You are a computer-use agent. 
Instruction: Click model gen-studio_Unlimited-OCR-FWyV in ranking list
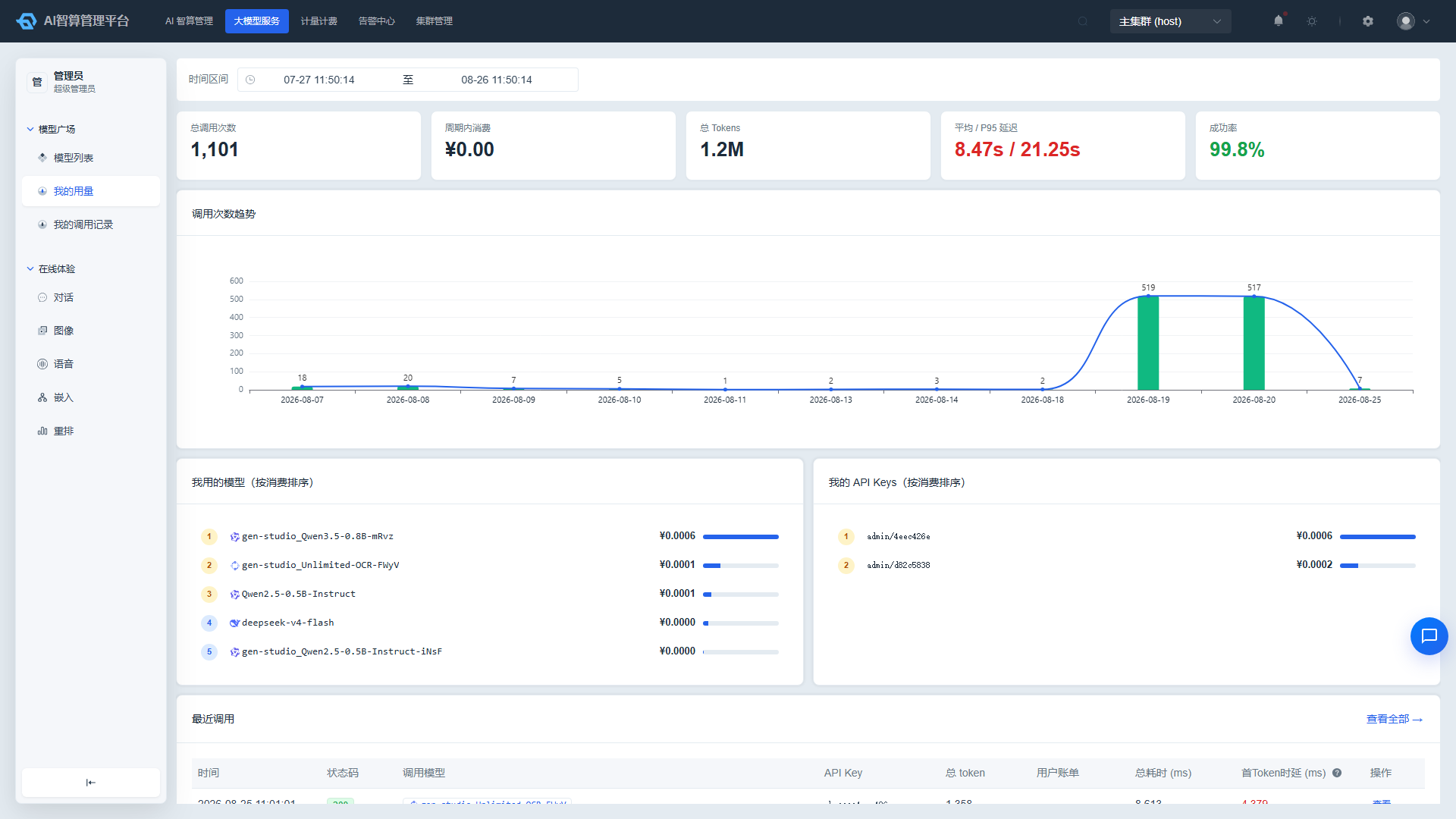(x=320, y=565)
